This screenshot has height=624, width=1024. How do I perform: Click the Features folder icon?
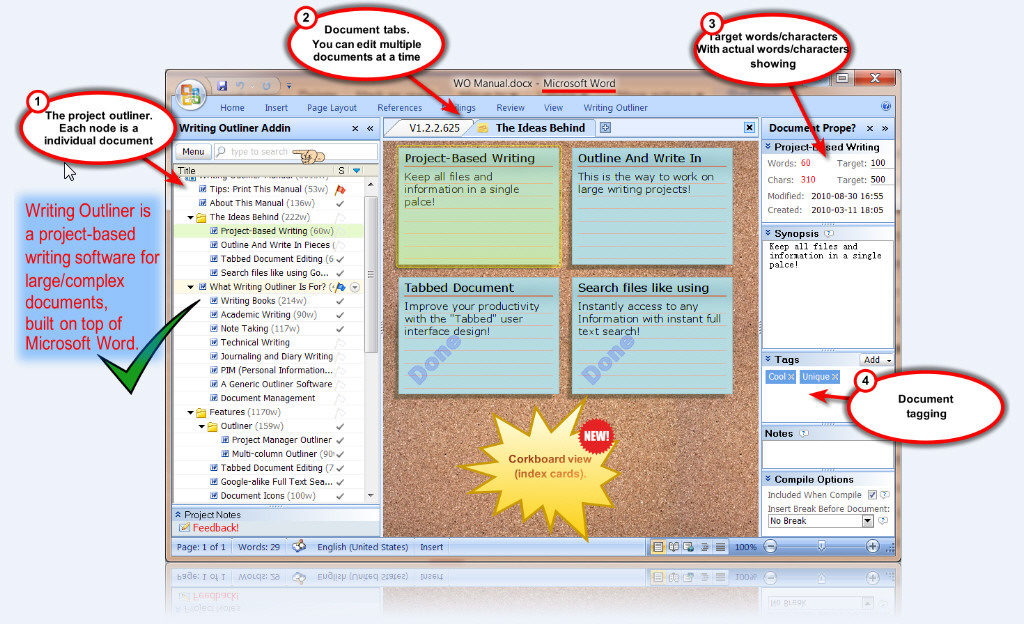pyautogui.click(x=201, y=413)
